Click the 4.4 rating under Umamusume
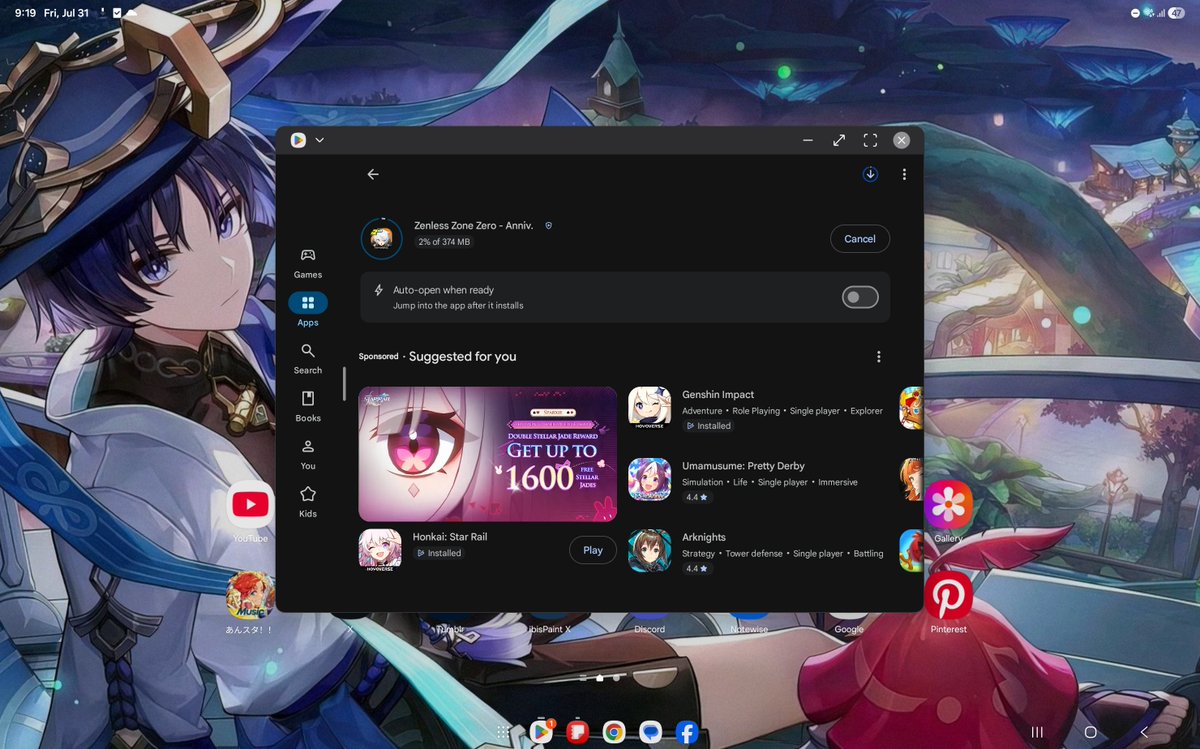Image resolution: width=1200 pixels, height=749 pixels. 697,497
